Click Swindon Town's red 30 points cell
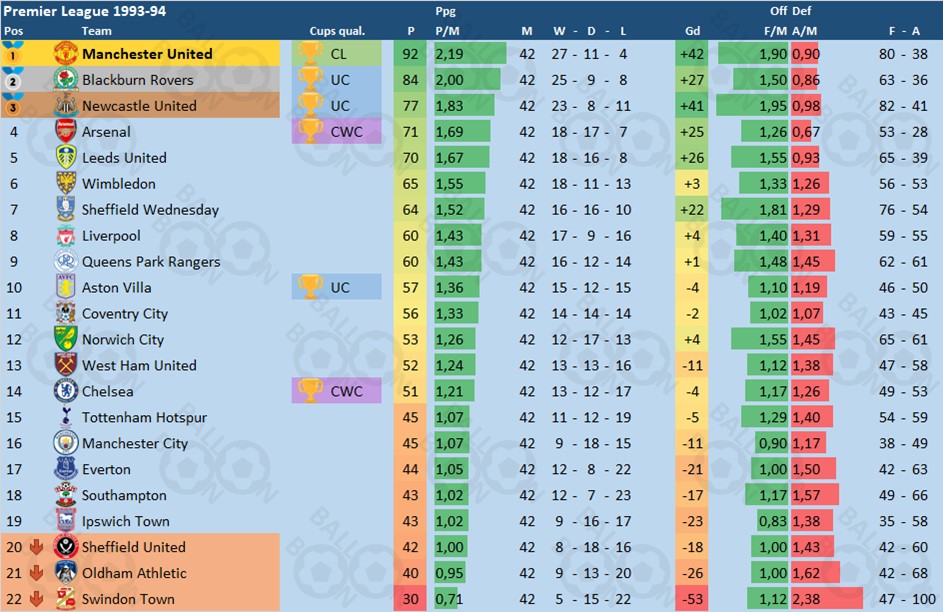The image size is (943, 612). click(410, 599)
